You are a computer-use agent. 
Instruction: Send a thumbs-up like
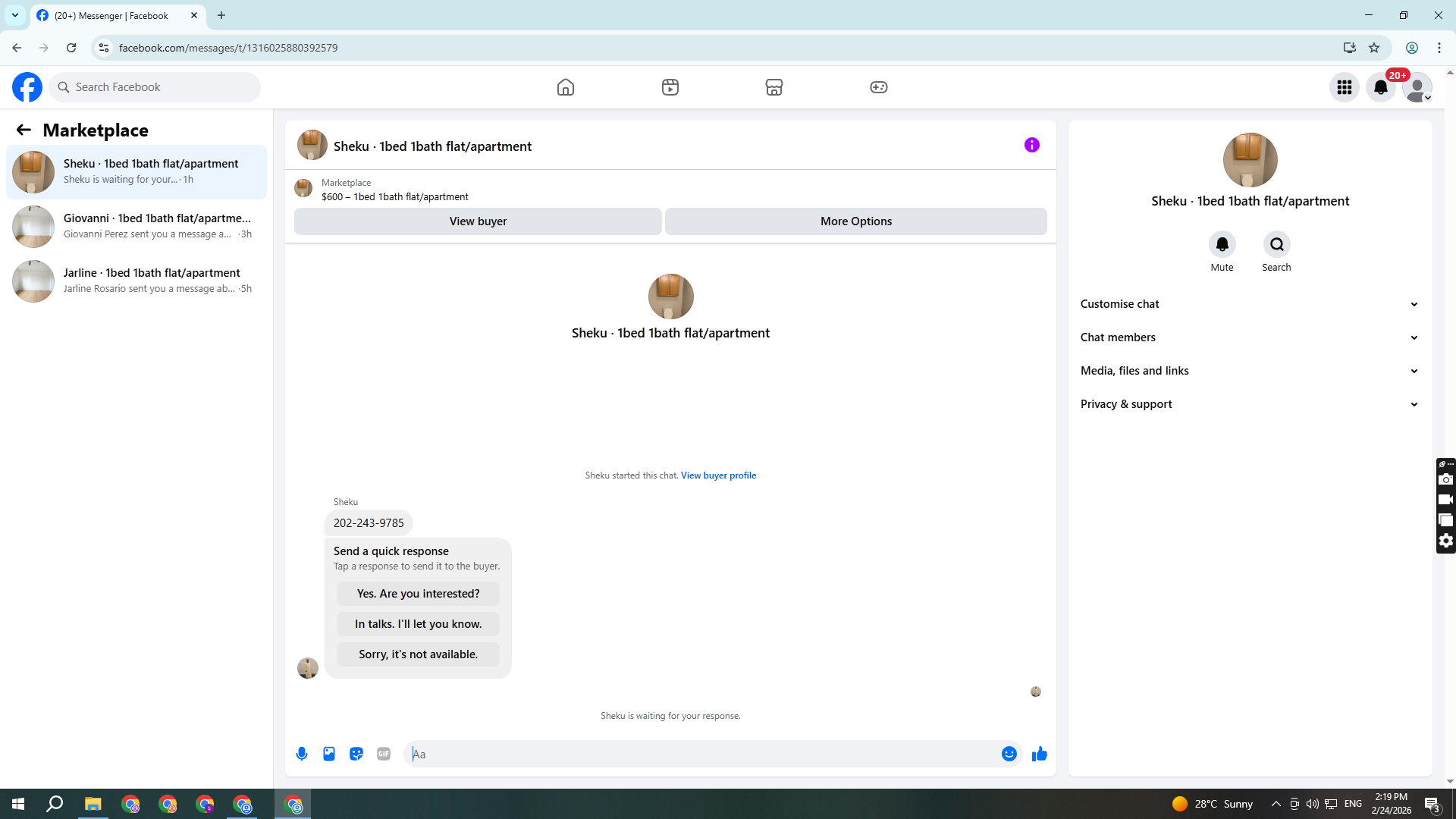[1039, 754]
